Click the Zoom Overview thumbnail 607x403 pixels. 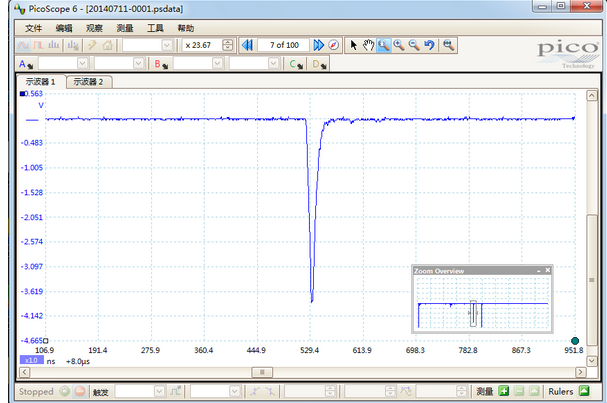[x=482, y=304]
